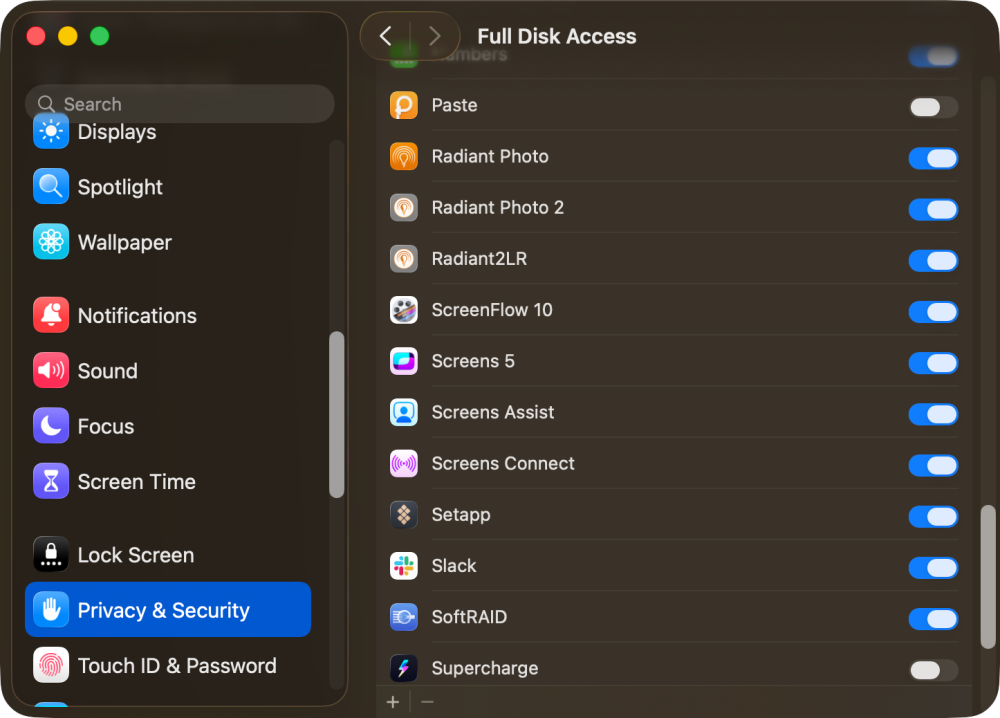The image size is (1000, 718).
Task: Open Notifications in the sidebar
Action: [x=137, y=316]
